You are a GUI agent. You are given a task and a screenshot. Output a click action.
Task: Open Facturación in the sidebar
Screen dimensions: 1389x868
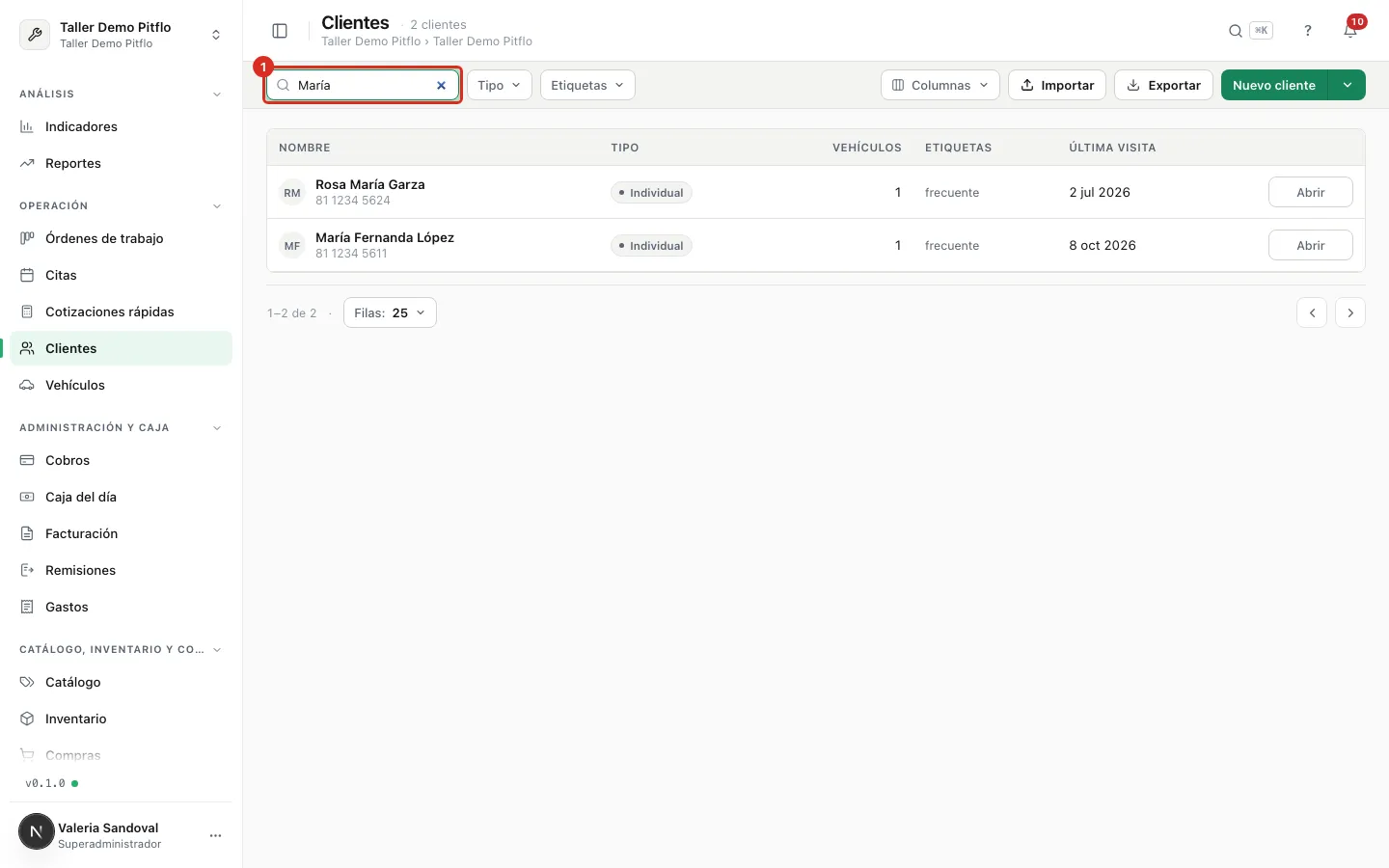[x=122, y=533]
